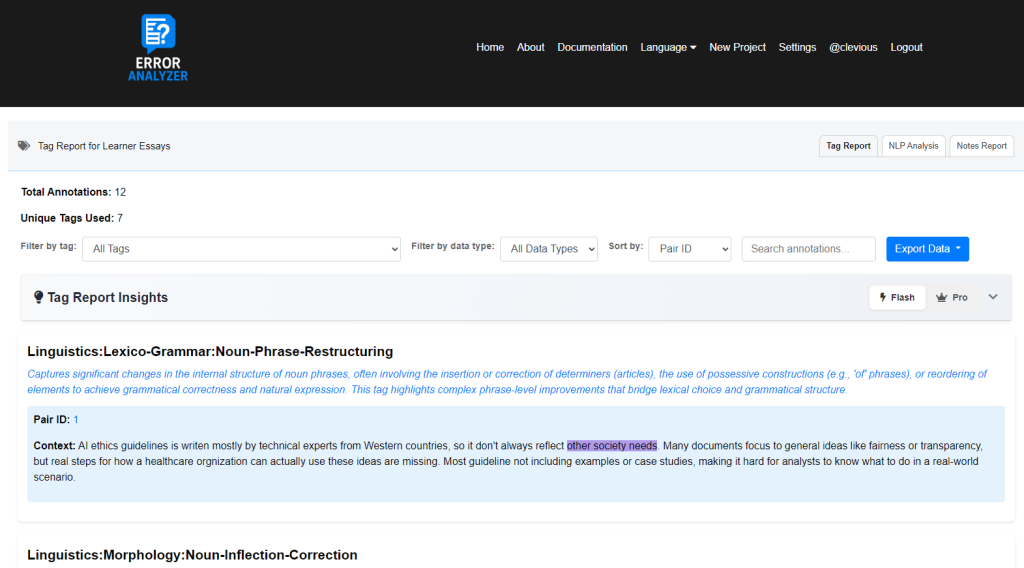The image size is (1024, 568).
Task: Click the lightbulb icon in Insights header
Action: click(x=39, y=297)
